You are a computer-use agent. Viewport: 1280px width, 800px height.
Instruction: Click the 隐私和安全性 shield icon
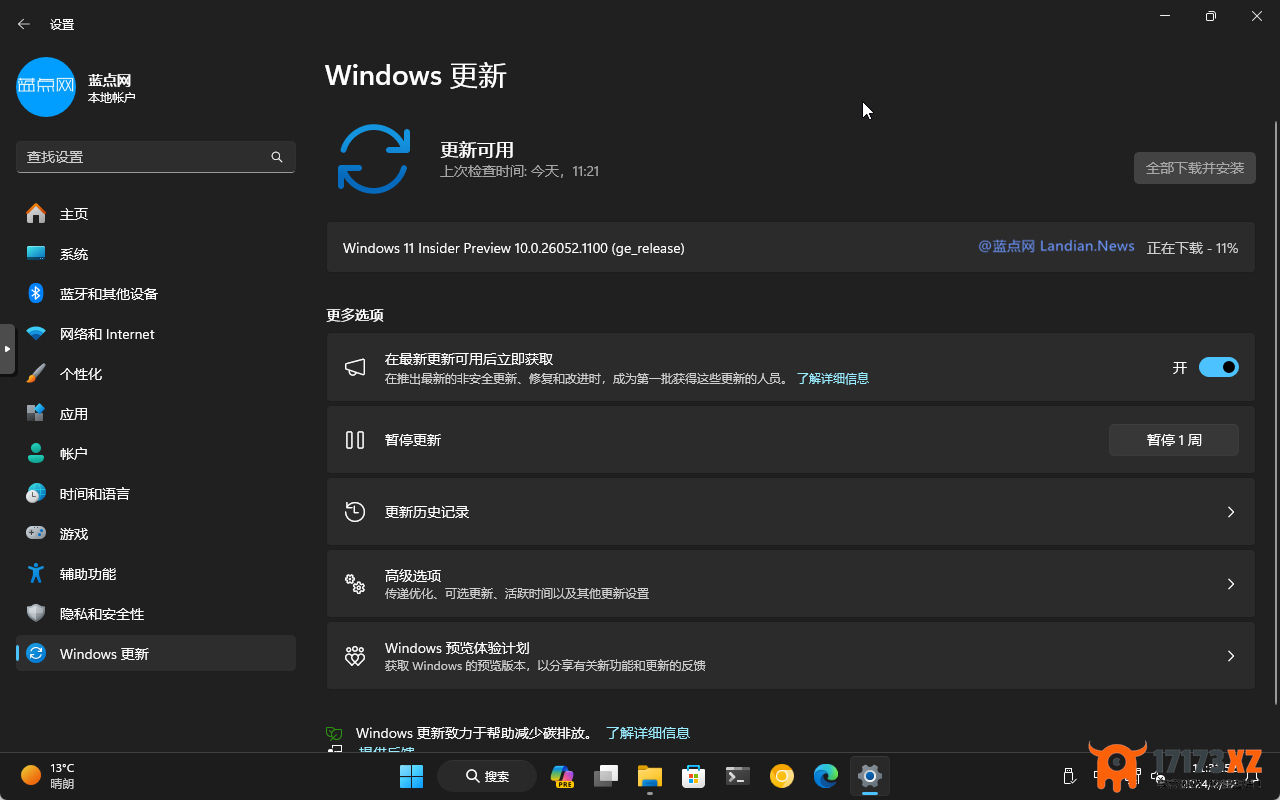[36, 614]
